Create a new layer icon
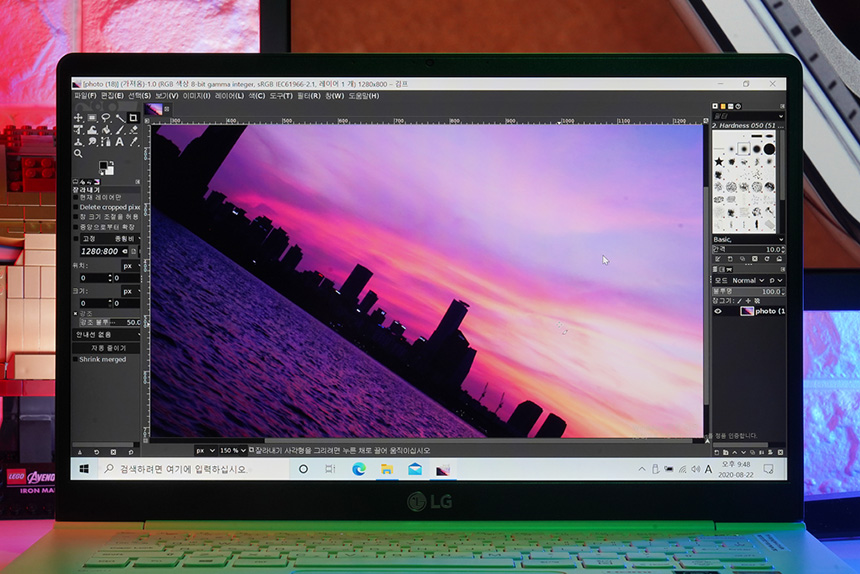The width and height of the screenshot is (860, 574). pyautogui.click(x=717, y=452)
